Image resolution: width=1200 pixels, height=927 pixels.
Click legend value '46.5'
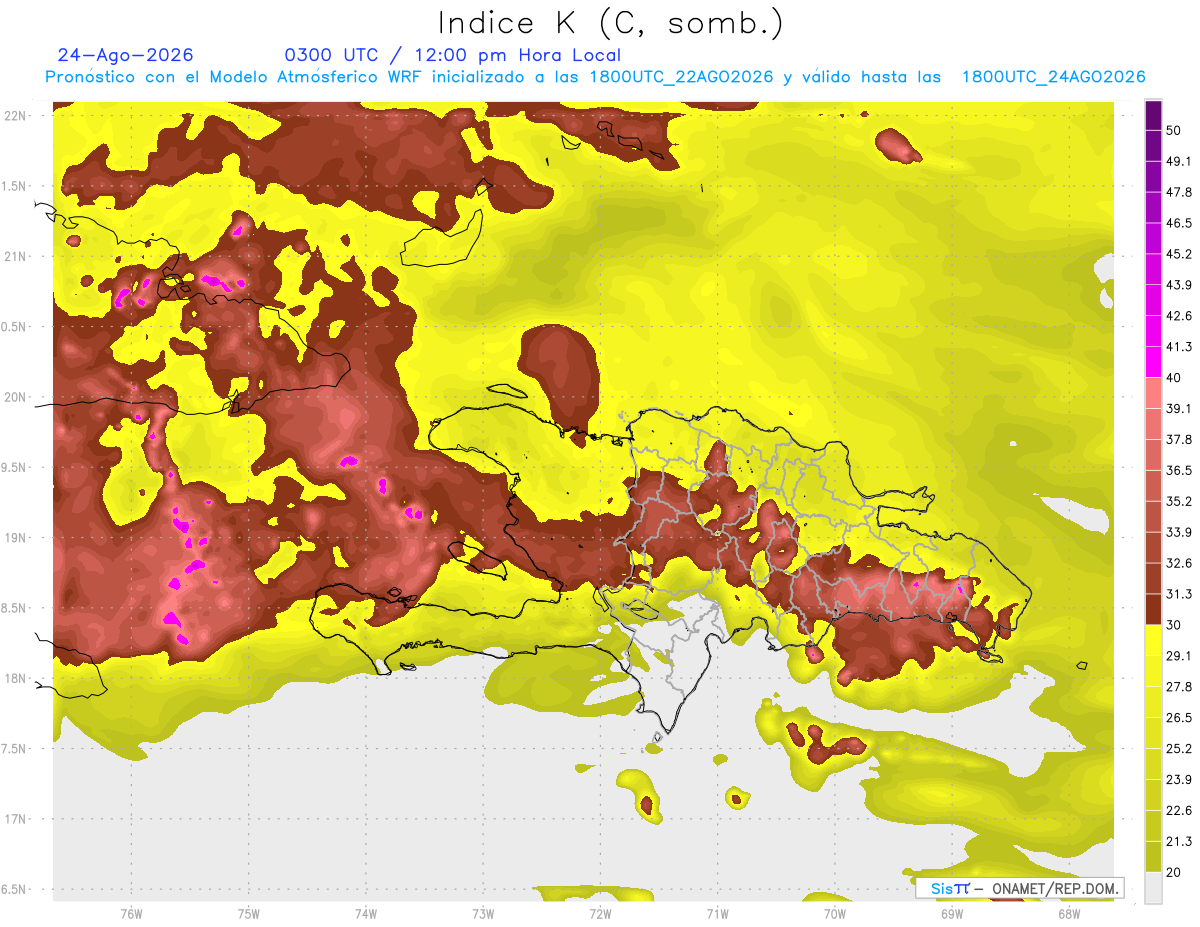[1177, 223]
